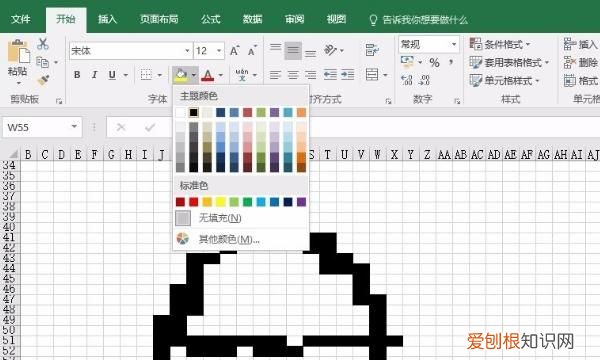This screenshot has width=600, height=360.
Task: Click the phonetic guide icon
Action: [241, 75]
